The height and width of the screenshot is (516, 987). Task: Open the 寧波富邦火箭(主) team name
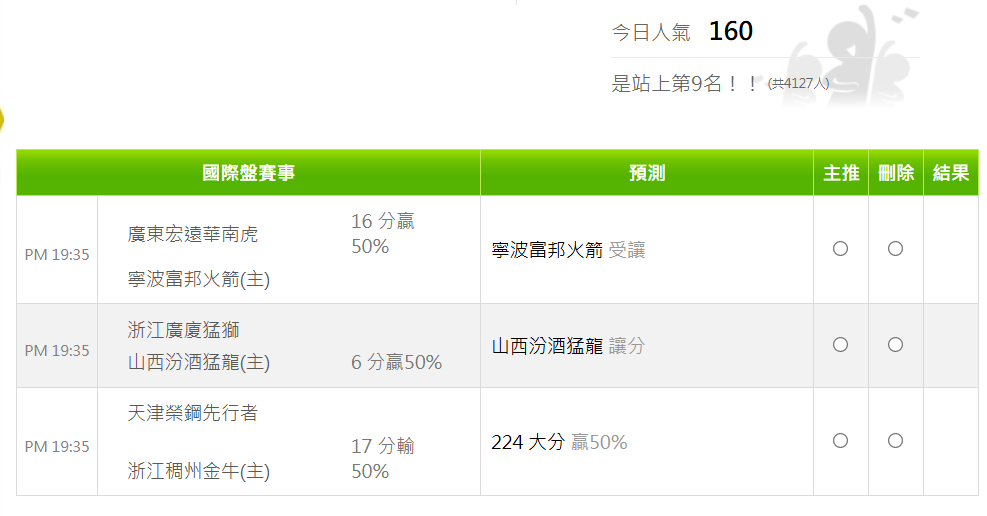tap(199, 279)
